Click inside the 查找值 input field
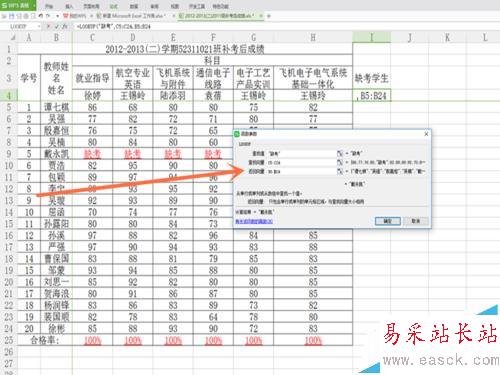The image size is (500, 375). 301,153
